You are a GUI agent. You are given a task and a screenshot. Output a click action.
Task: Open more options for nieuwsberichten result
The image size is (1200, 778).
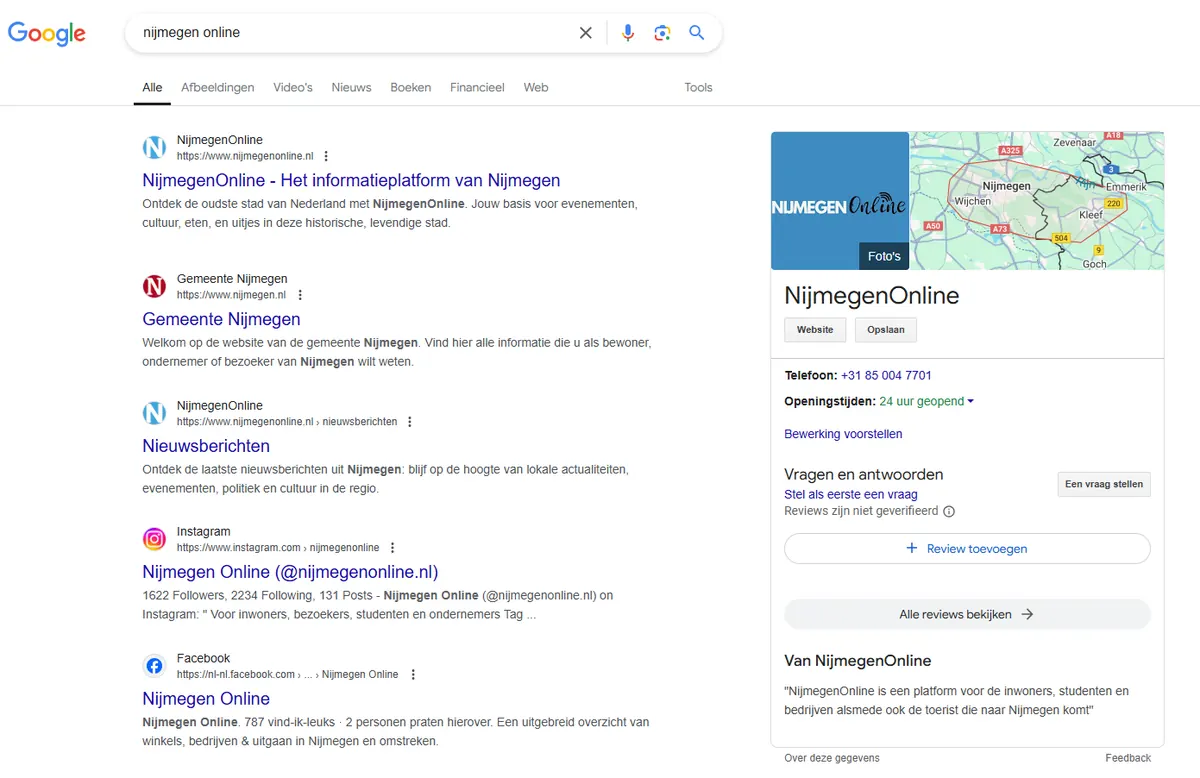(409, 422)
